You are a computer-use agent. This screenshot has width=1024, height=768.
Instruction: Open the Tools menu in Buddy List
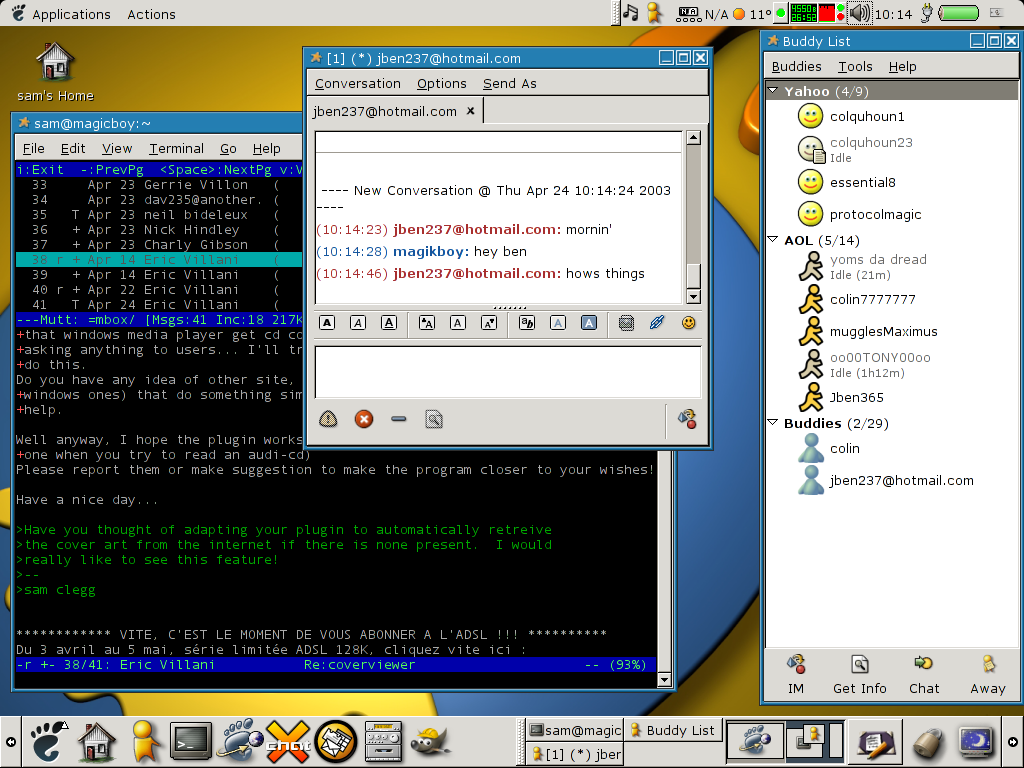click(856, 67)
